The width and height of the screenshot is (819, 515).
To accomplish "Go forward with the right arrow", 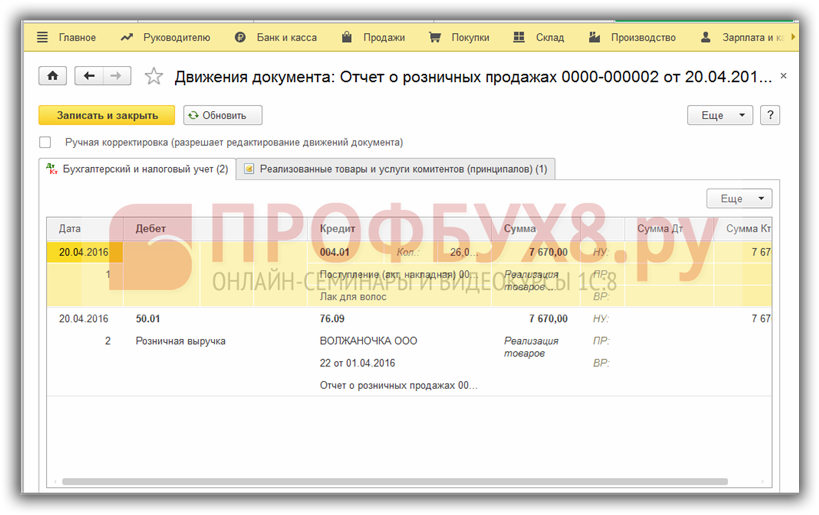I will click(116, 76).
